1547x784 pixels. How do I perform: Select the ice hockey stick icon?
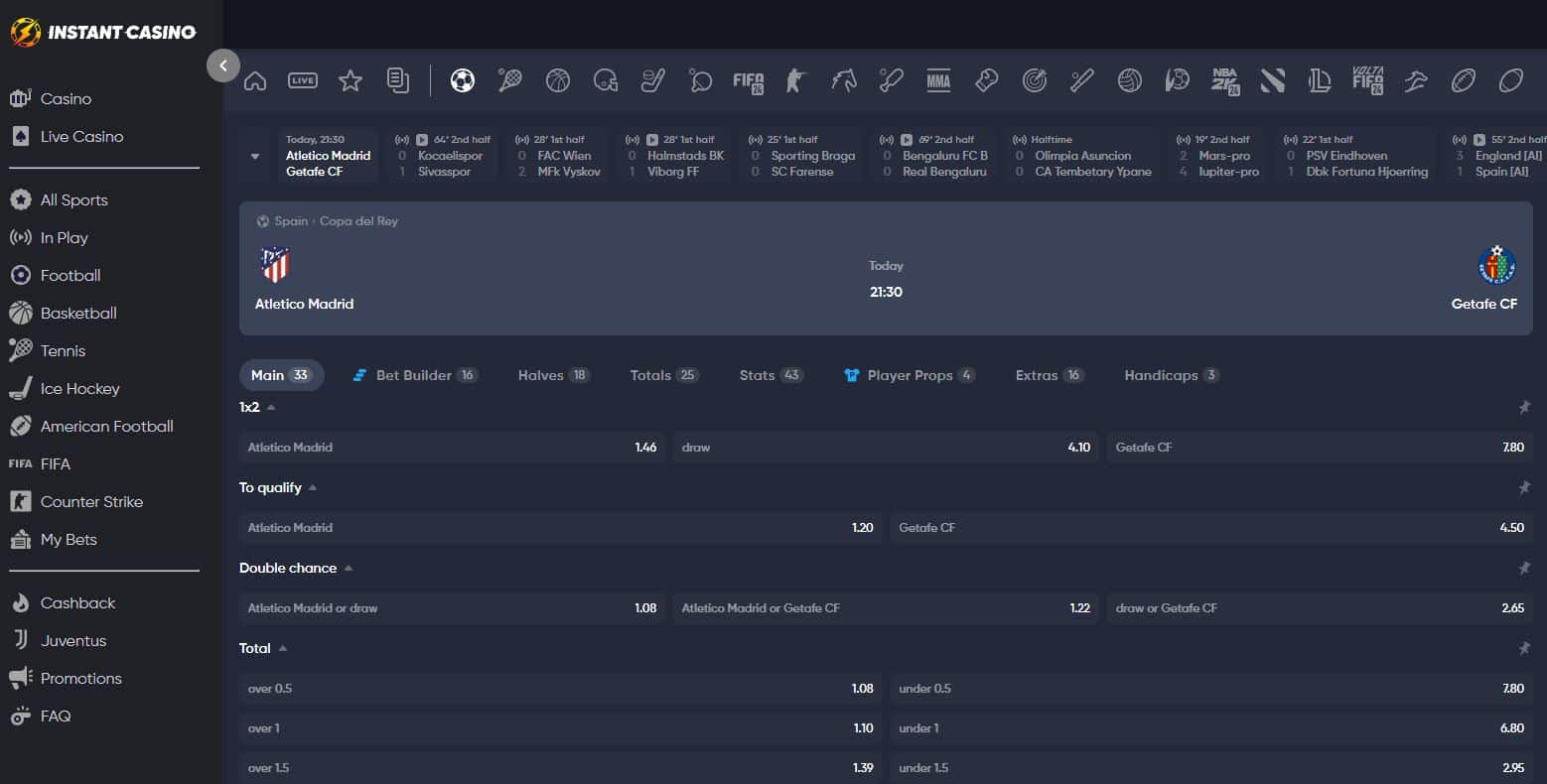(653, 80)
